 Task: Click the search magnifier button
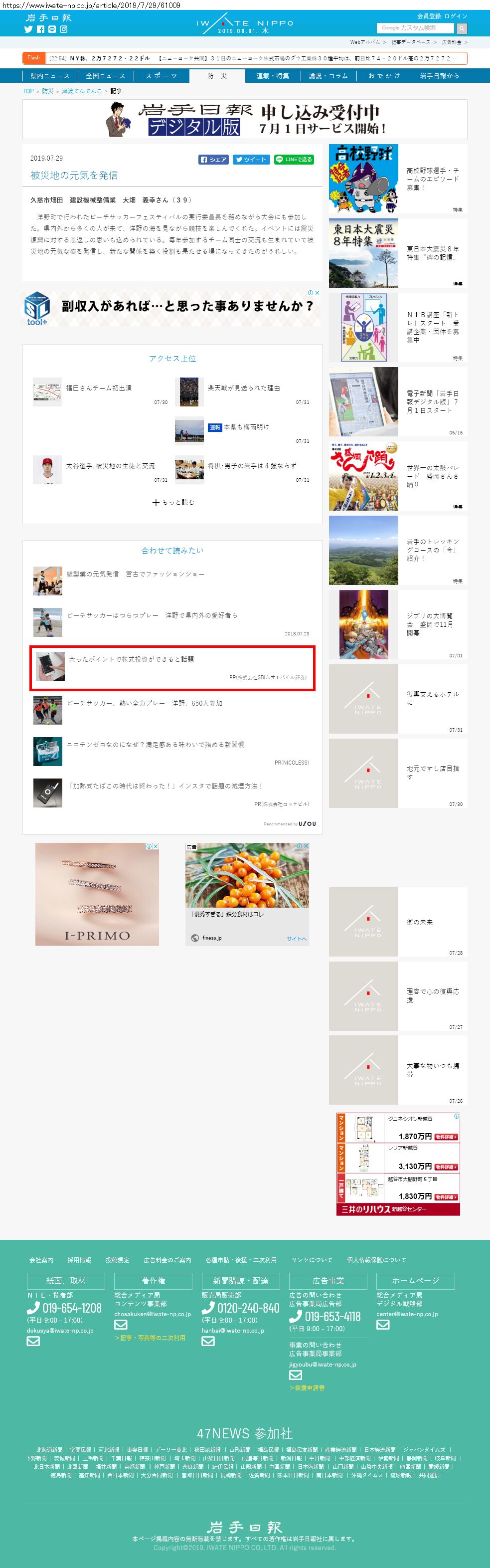coord(462,28)
